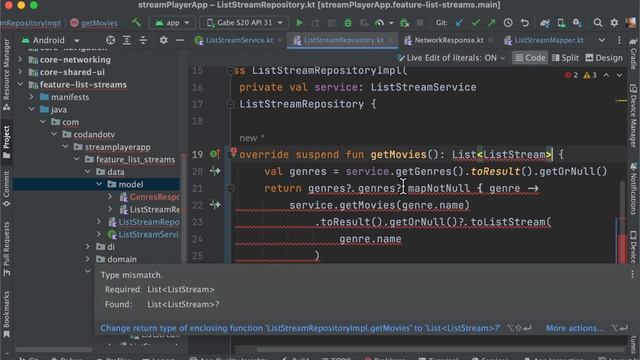
Task: Click More actions link in tooltip
Action: point(575,328)
